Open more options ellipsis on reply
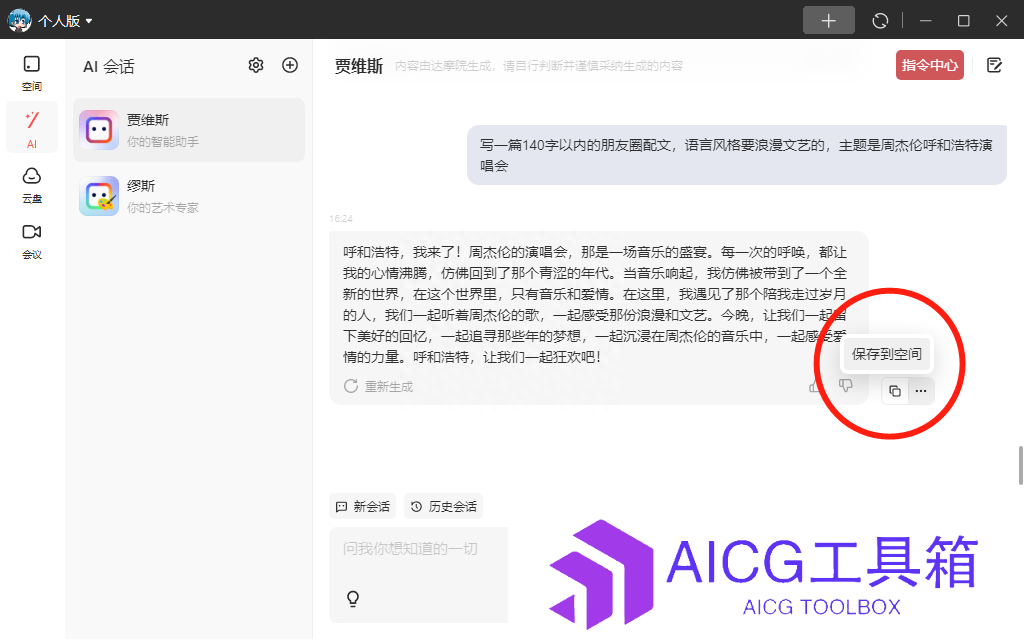This screenshot has width=1024, height=640. [x=921, y=391]
